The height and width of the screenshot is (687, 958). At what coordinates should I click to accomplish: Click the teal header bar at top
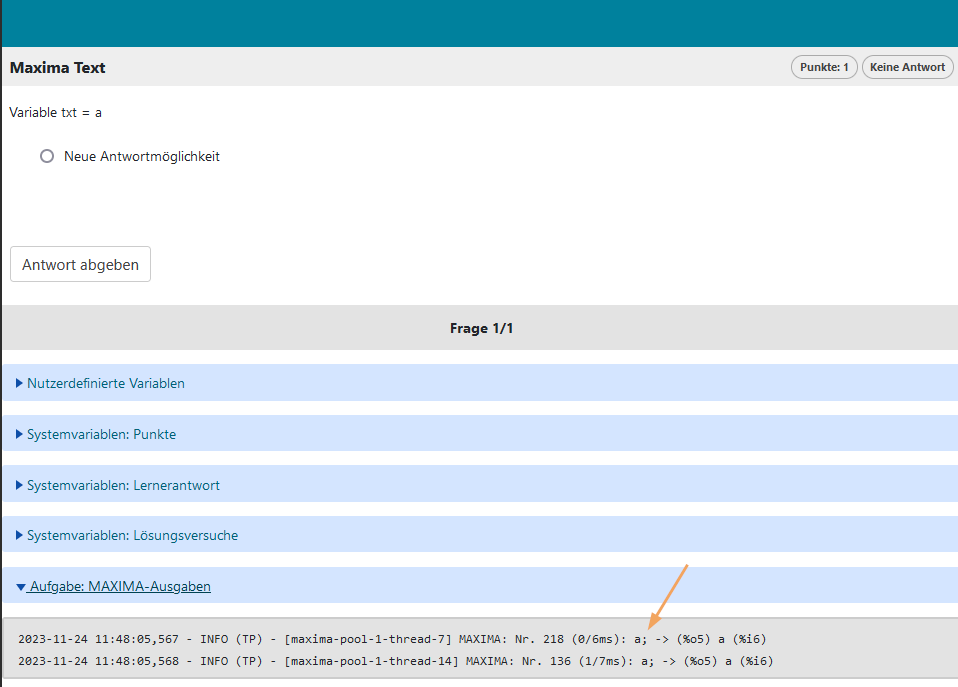coord(480,23)
